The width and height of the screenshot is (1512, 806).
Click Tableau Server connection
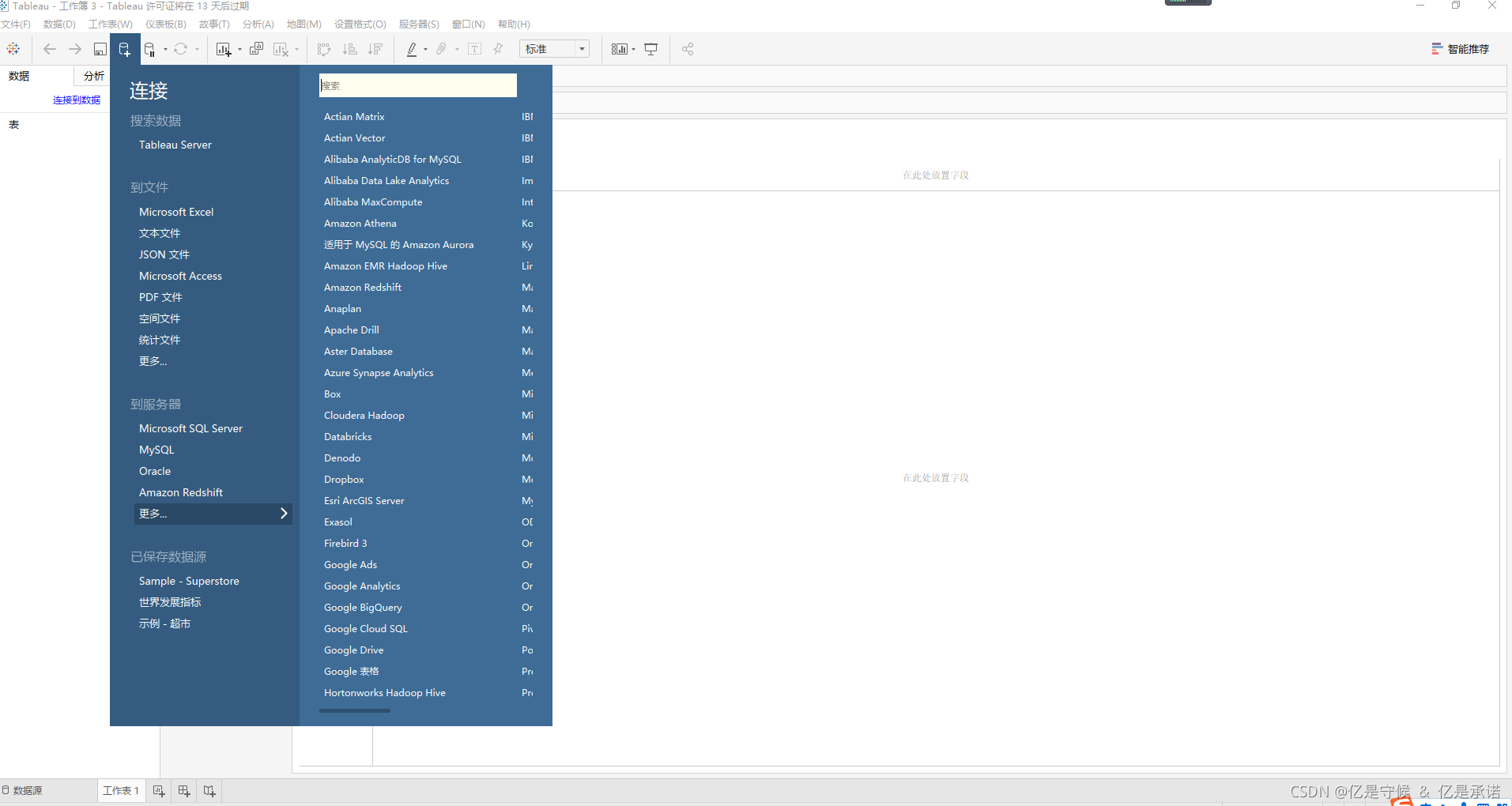(175, 145)
